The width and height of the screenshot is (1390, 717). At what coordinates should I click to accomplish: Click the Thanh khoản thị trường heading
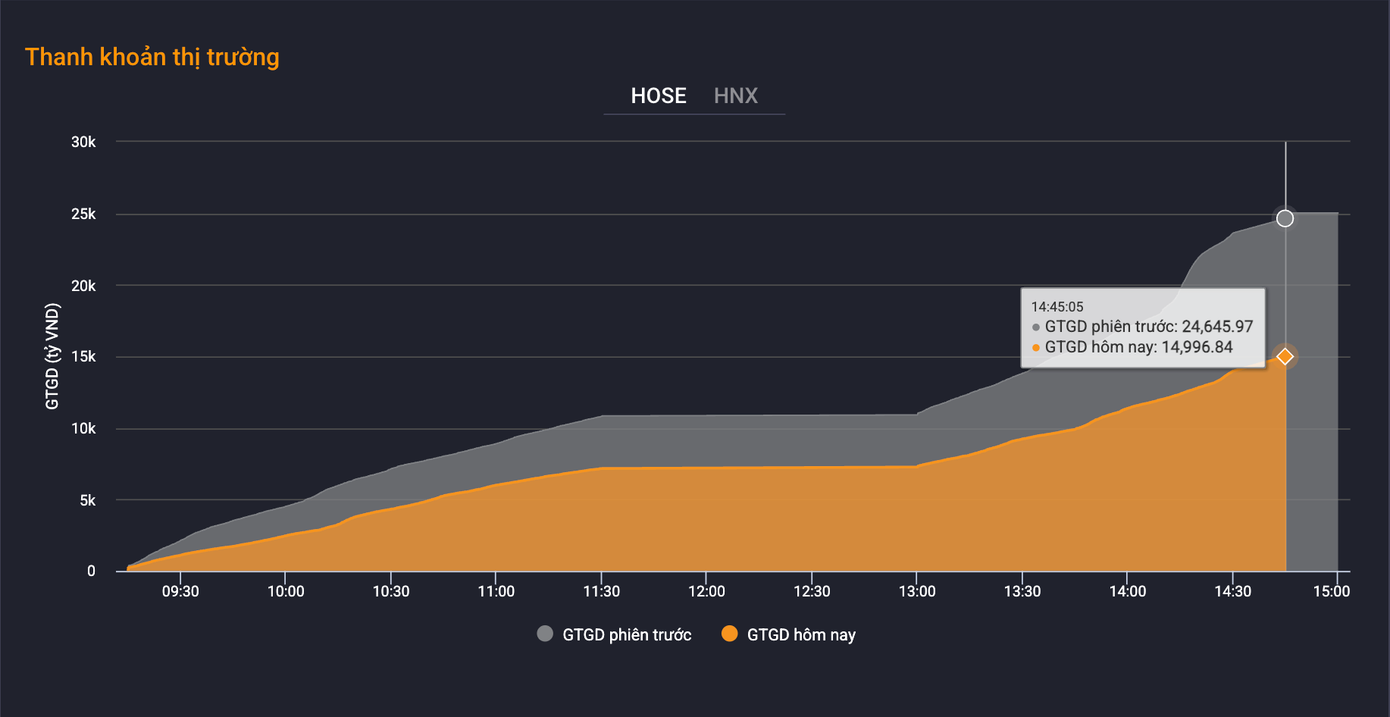point(152,57)
